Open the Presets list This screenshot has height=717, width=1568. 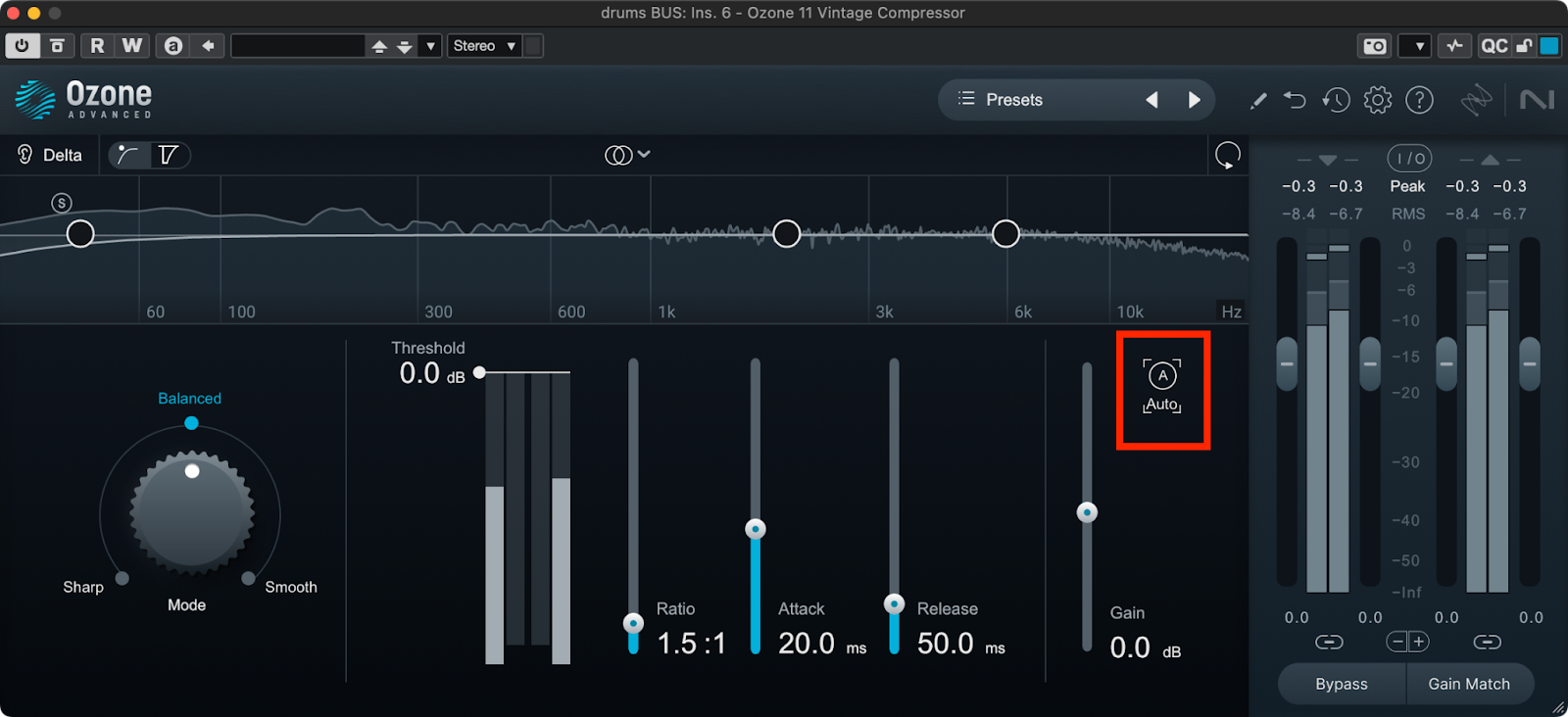pos(1000,100)
